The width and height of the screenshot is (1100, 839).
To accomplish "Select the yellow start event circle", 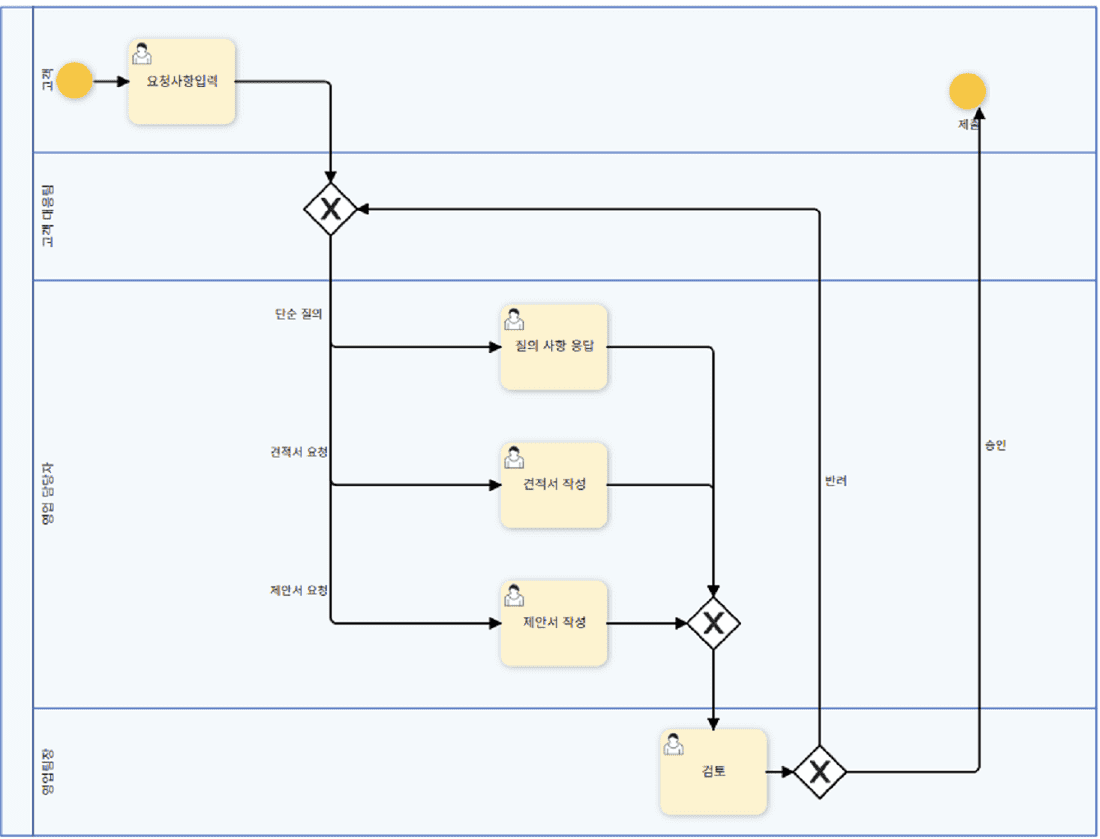I will point(74,81).
